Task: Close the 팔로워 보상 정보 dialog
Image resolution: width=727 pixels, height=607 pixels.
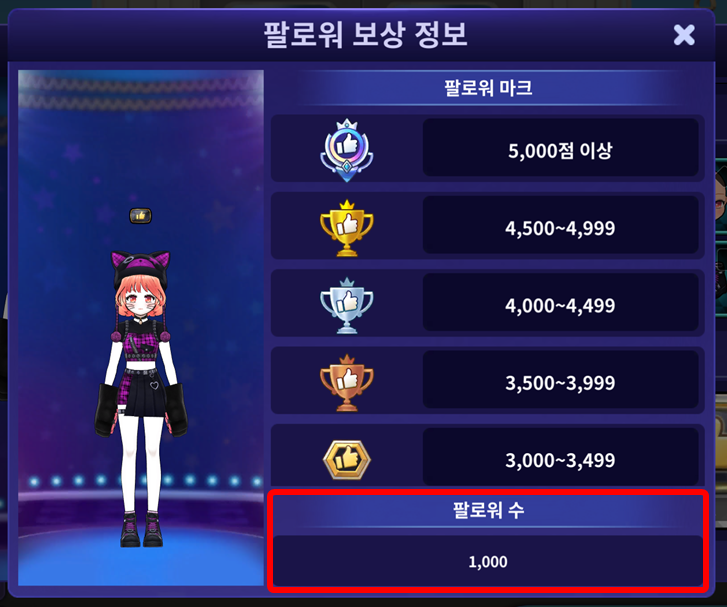Action: coord(684,35)
